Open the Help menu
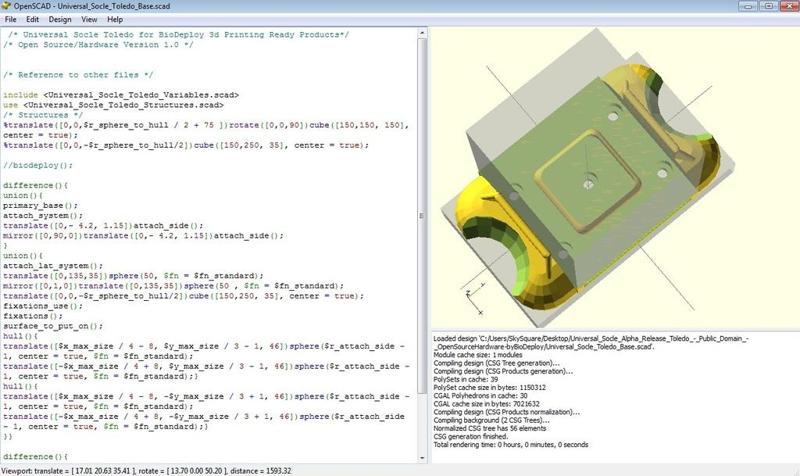This screenshot has height=476, width=800. [x=115, y=19]
